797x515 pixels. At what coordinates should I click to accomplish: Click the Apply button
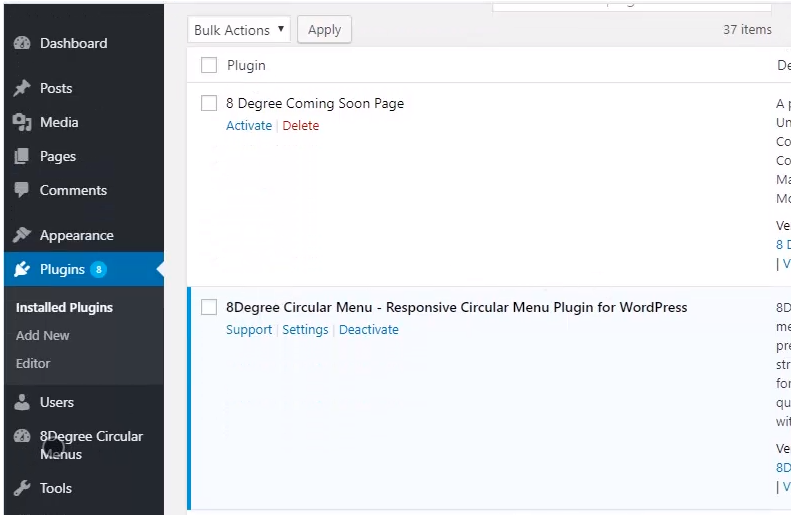(324, 30)
